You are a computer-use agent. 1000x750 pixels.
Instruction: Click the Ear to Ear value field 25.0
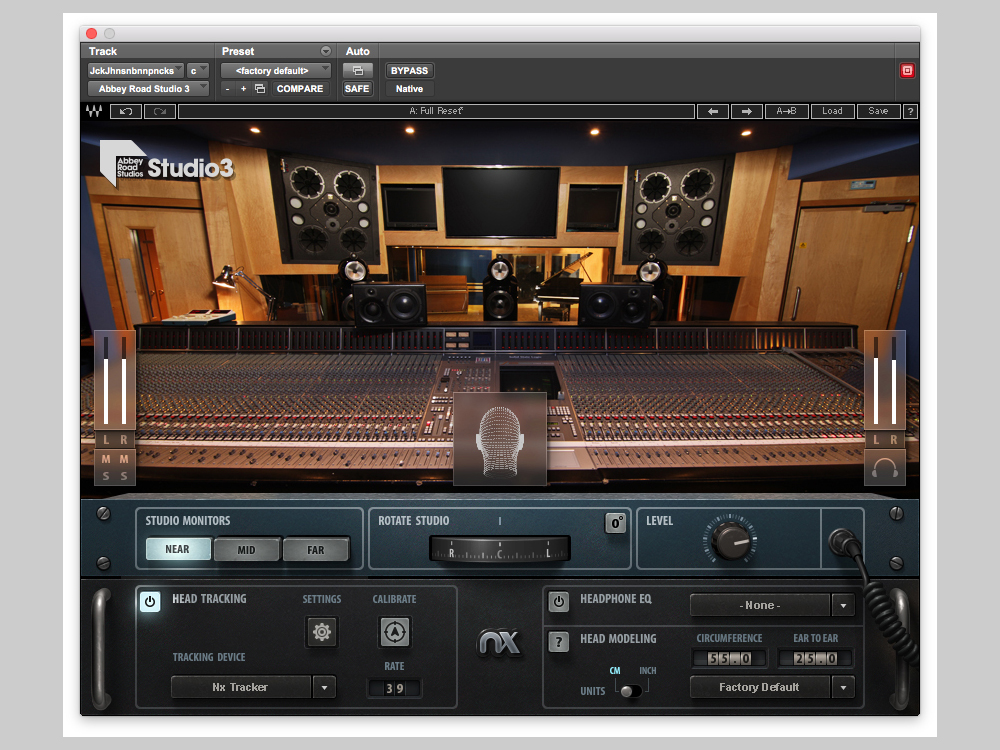click(x=815, y=658)
